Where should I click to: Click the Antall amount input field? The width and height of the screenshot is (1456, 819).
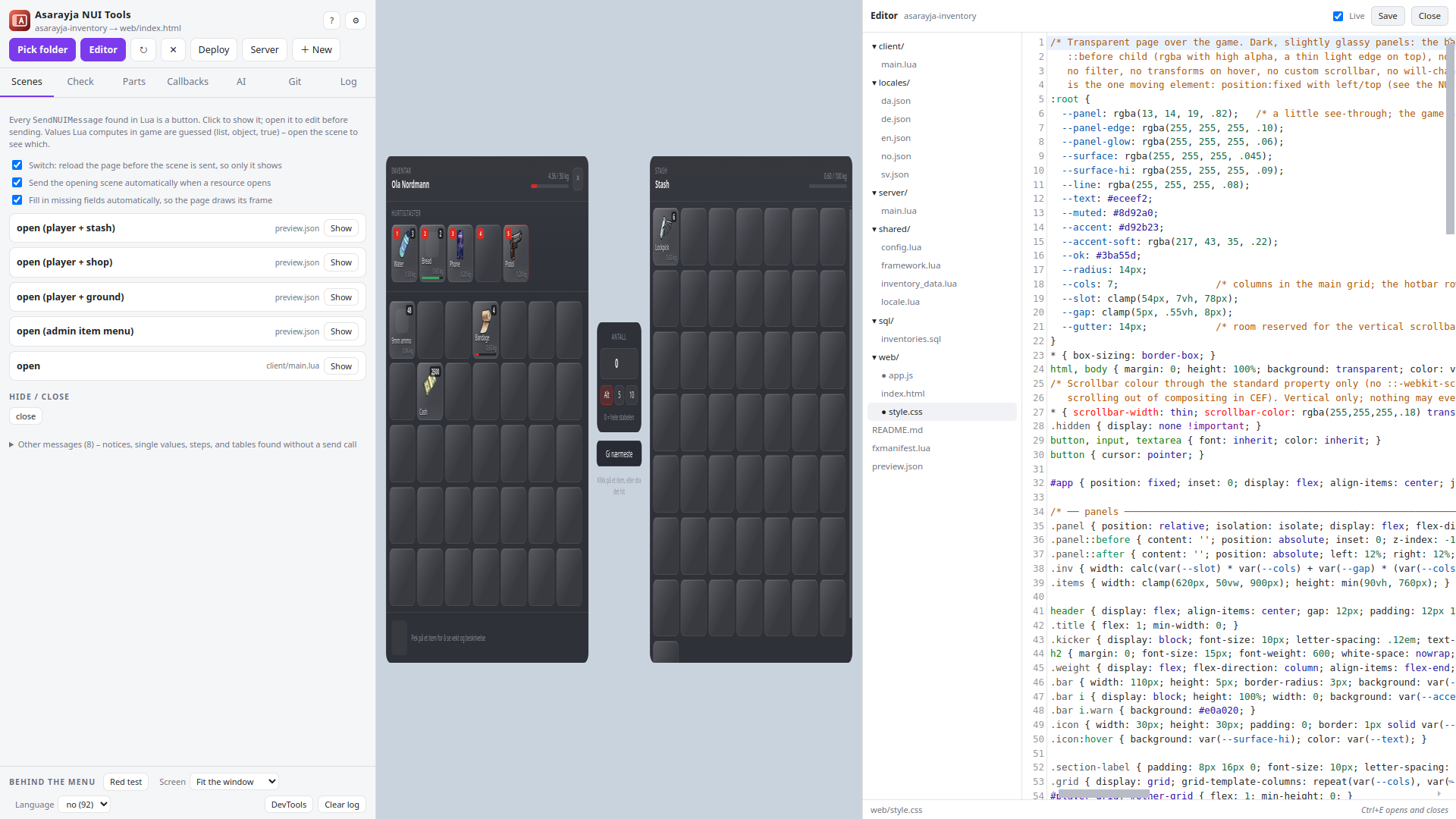pos(619,364)
